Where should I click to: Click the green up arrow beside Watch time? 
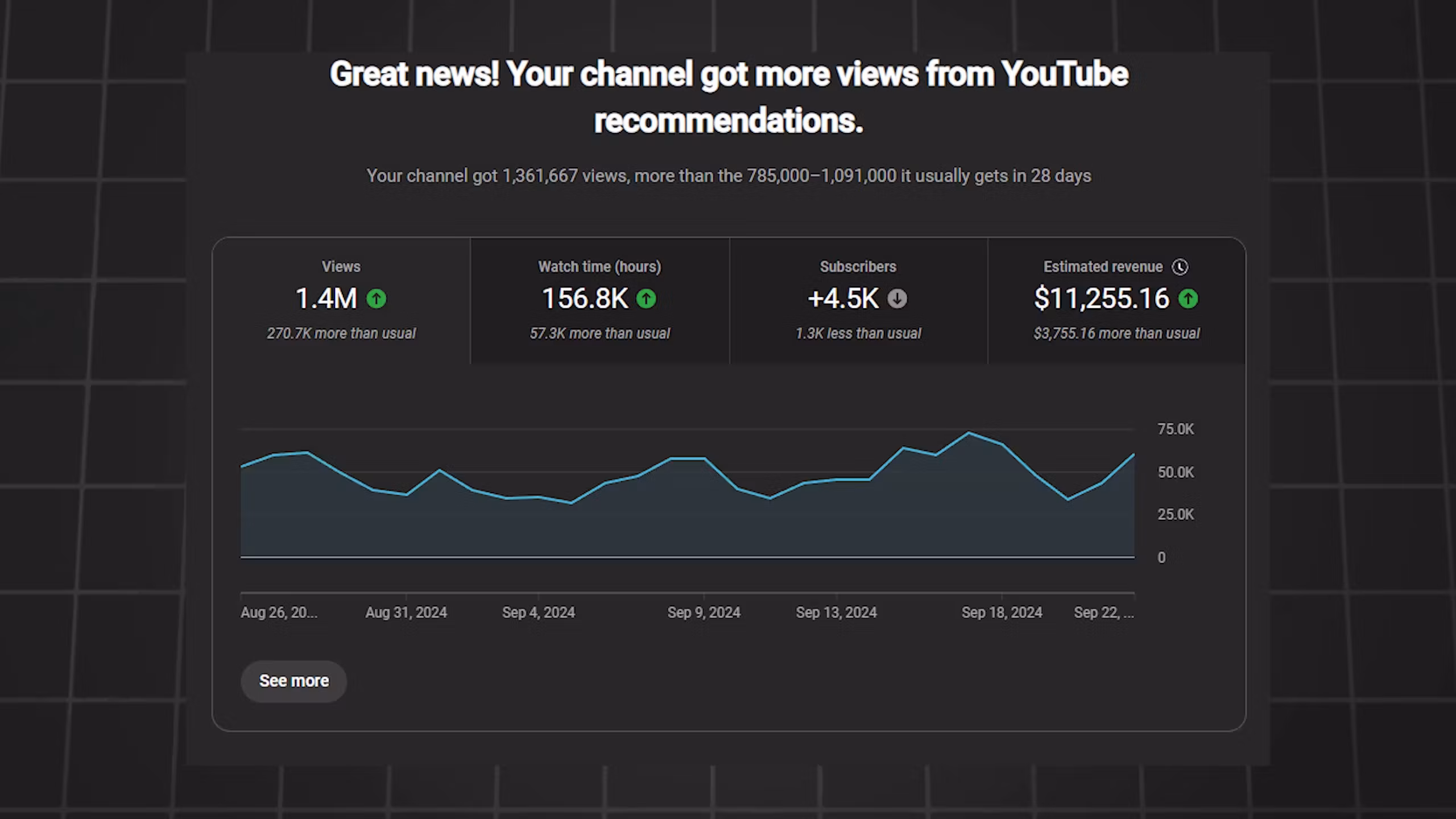[x=646, y=299]
